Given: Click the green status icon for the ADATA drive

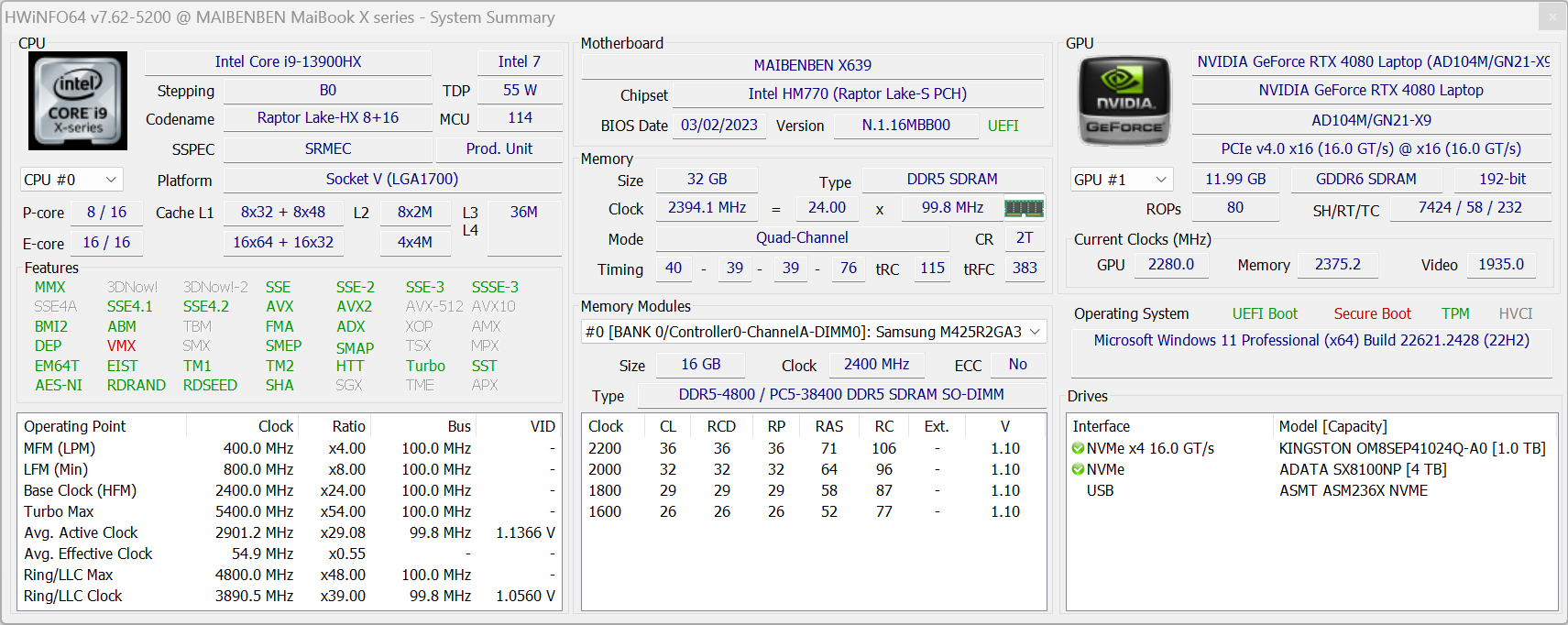Looking at the screenshot, I should click(1078, 470).
